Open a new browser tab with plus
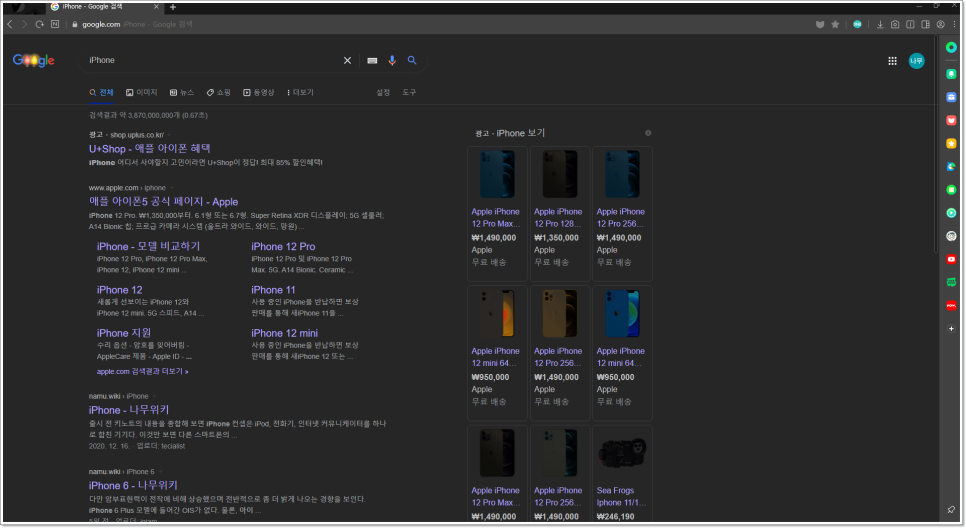The image size is (966, 528). (x=173, y=7)
